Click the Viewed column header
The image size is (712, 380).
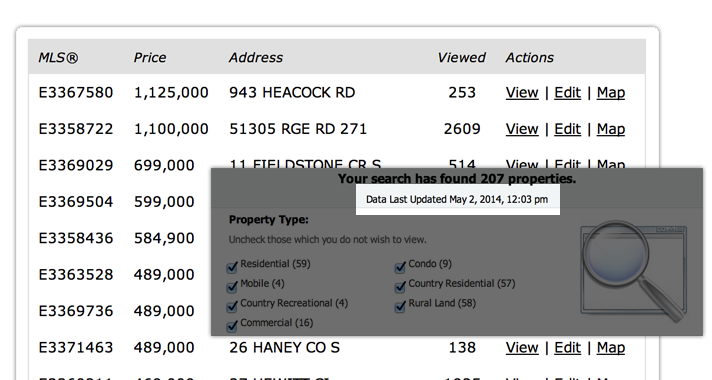pos(461,58)
